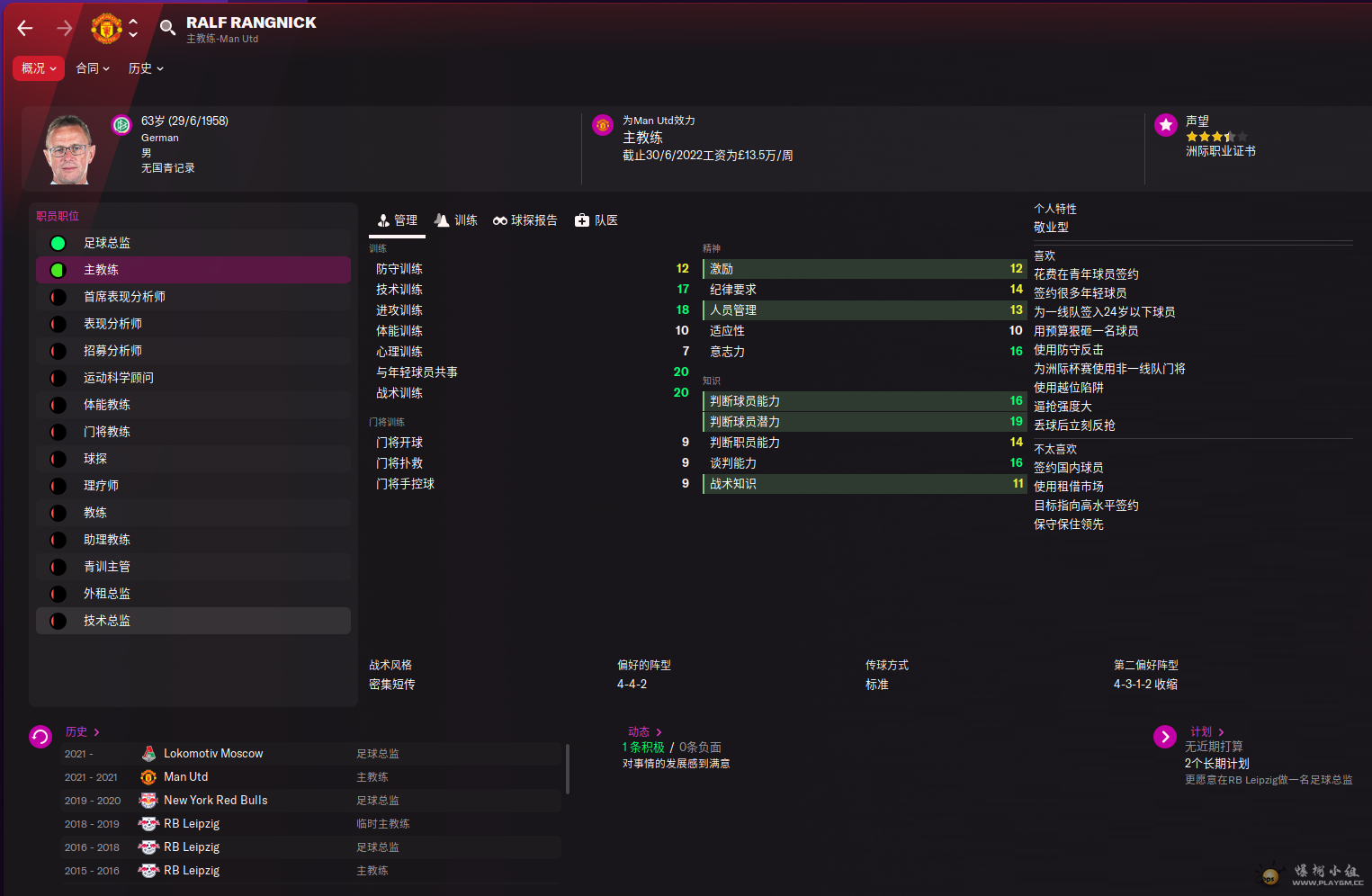The image size is (1372, 896).
Task: Click Ralf Rangnick's portrait photo
Action: tap(68, 149)
